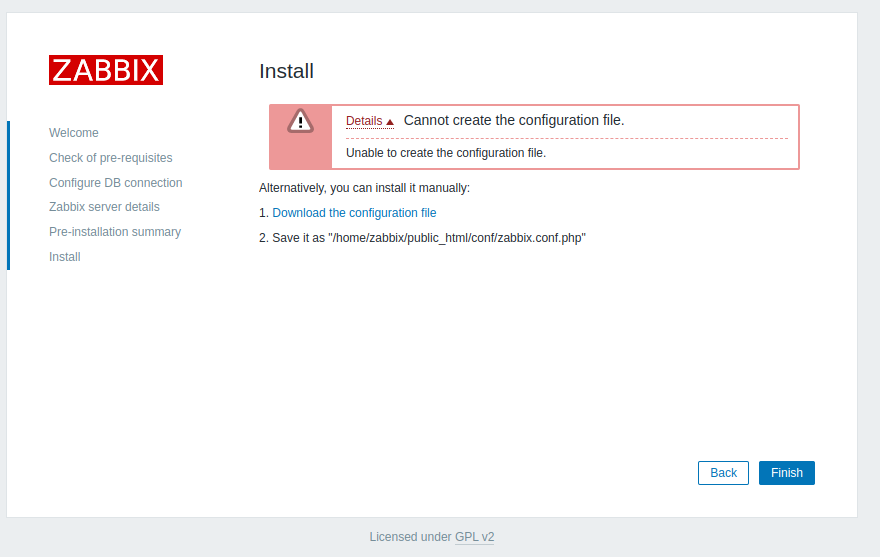Image resolution: width=880 pixels, height=557 pixels.
Task: Collapse the Details error expander
Action: (x=370, y=121)
